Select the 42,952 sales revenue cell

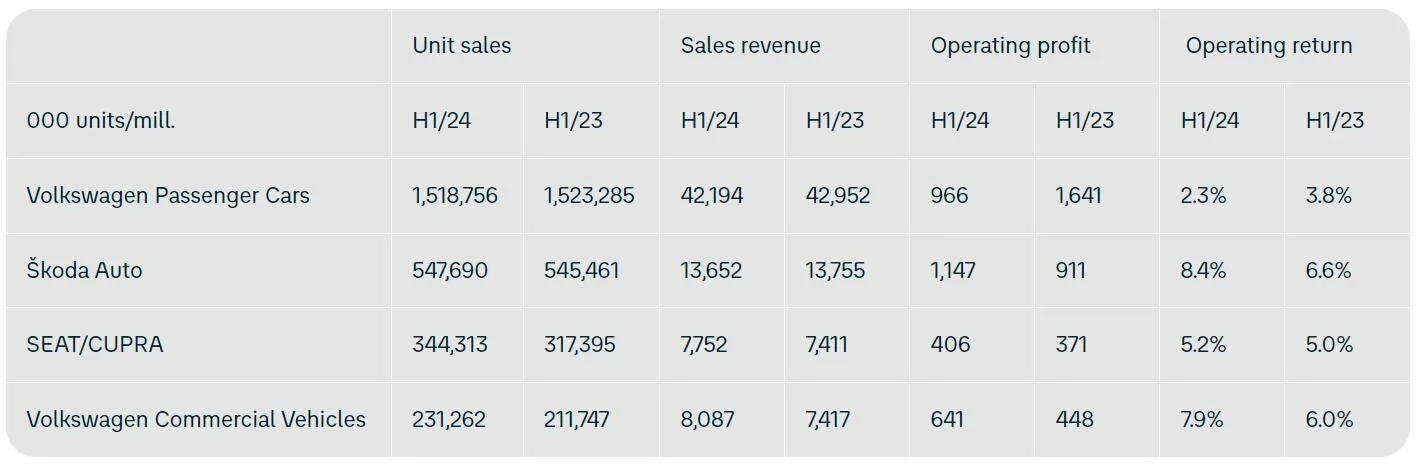pyautogui.click(x=837, y=196)
